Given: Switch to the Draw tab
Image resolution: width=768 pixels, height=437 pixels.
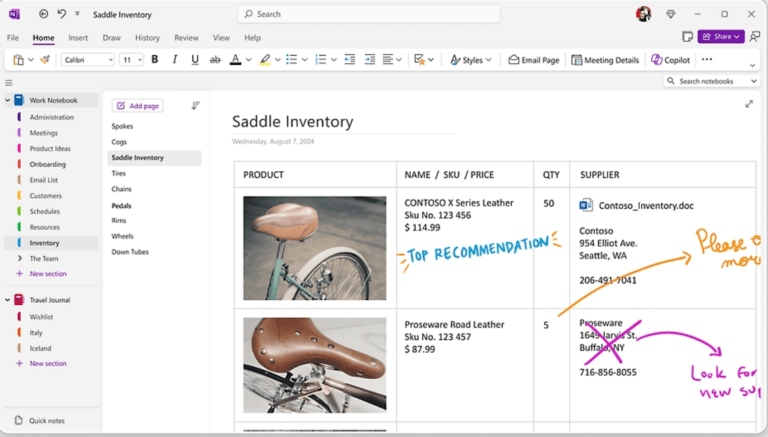Looking at the screenshot, I should tap(111, 38).
